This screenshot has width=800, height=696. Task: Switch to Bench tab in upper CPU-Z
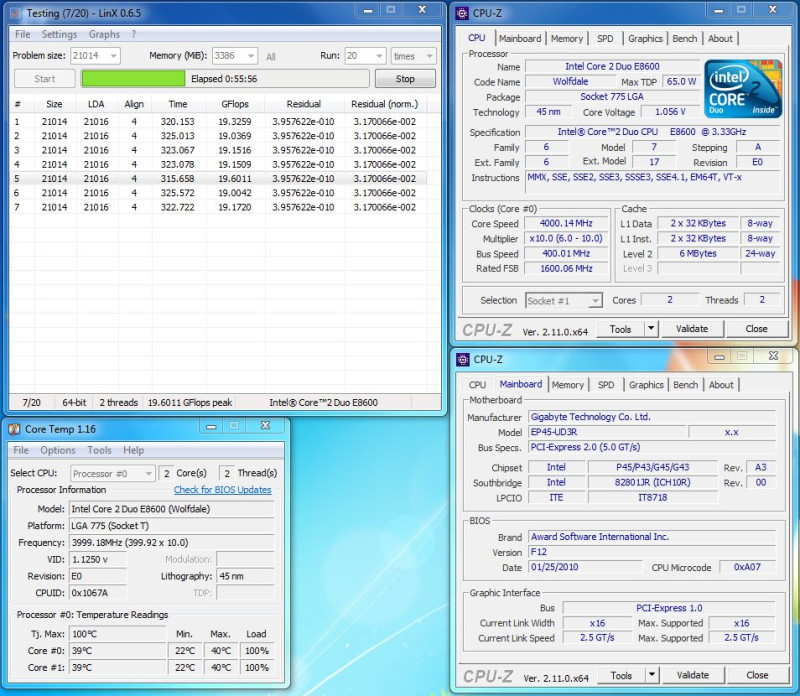coord(685,38)
